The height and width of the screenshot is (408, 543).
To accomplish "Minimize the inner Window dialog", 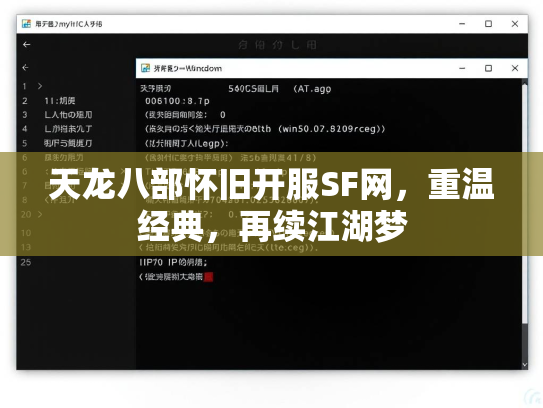I will click(x=462, y=68).
